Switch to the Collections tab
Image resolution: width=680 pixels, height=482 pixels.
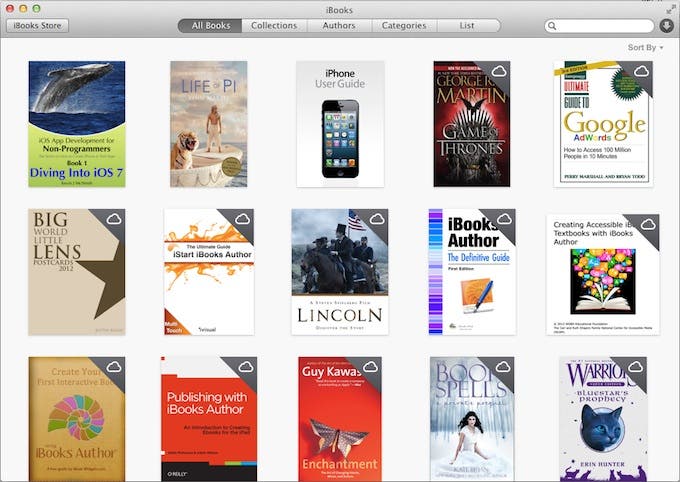274,26
